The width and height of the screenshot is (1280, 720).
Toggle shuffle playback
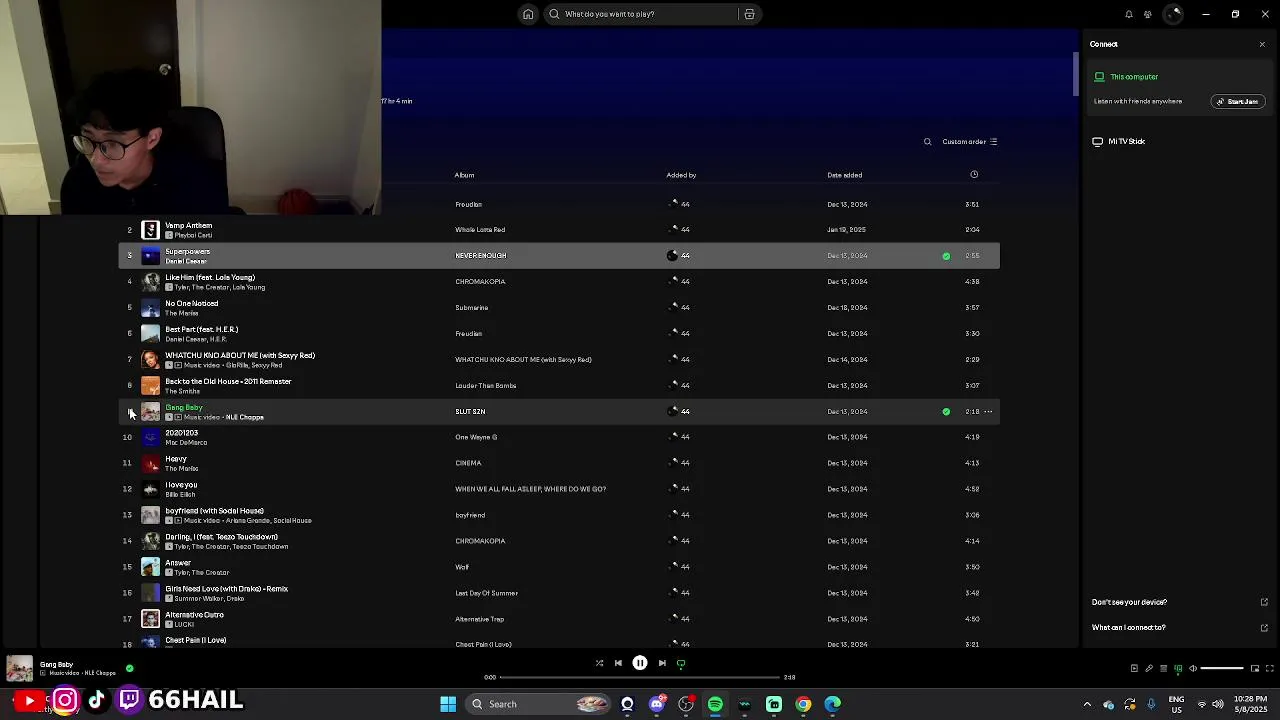click(x=599, y=663)
